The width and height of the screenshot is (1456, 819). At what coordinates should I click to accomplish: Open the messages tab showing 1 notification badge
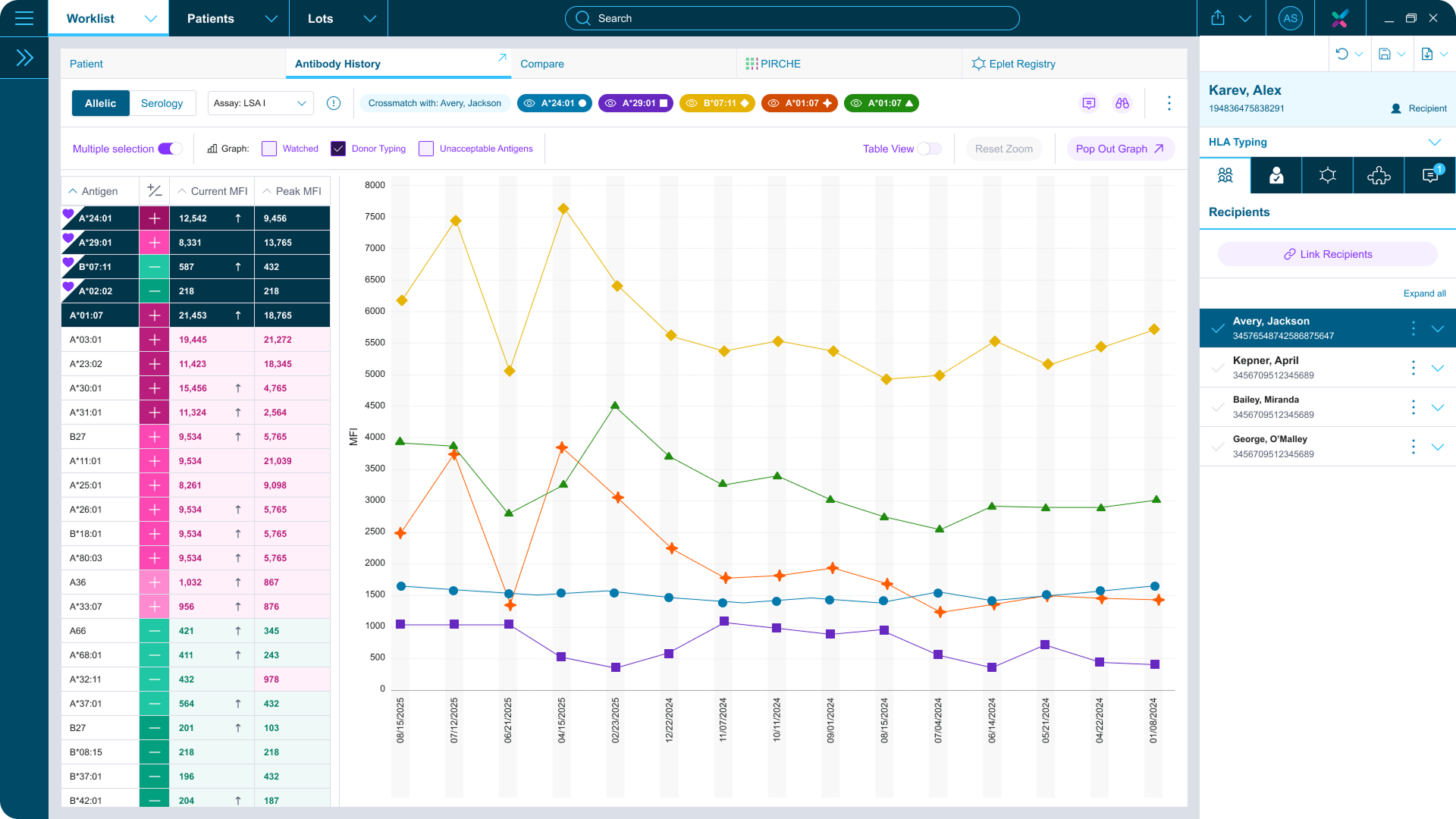(x=1430, y=175)
